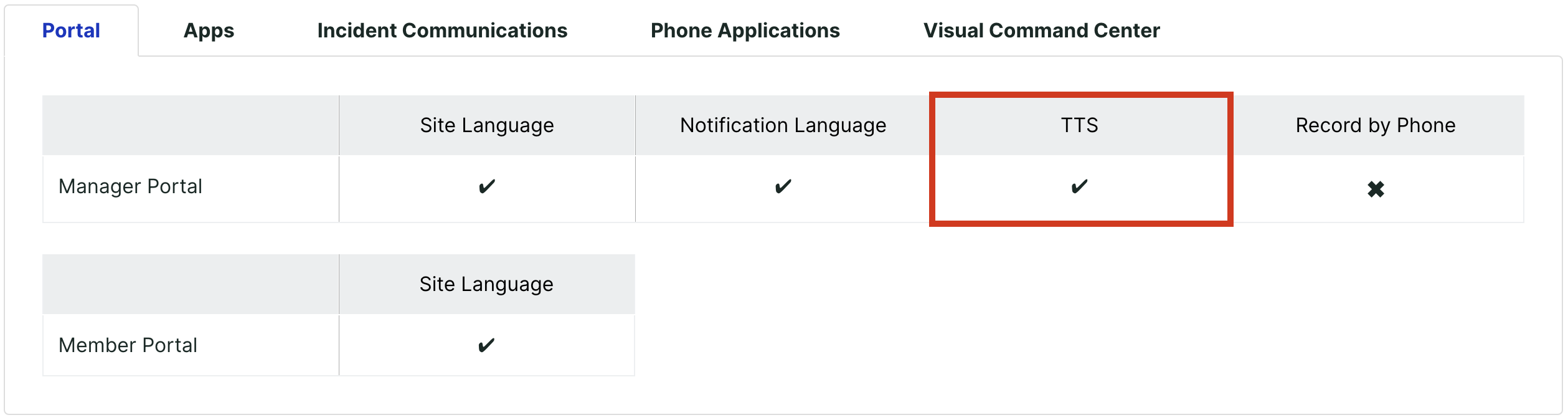
Task: Click empty header cell above Manager Portal
Action: coord(191,125)
